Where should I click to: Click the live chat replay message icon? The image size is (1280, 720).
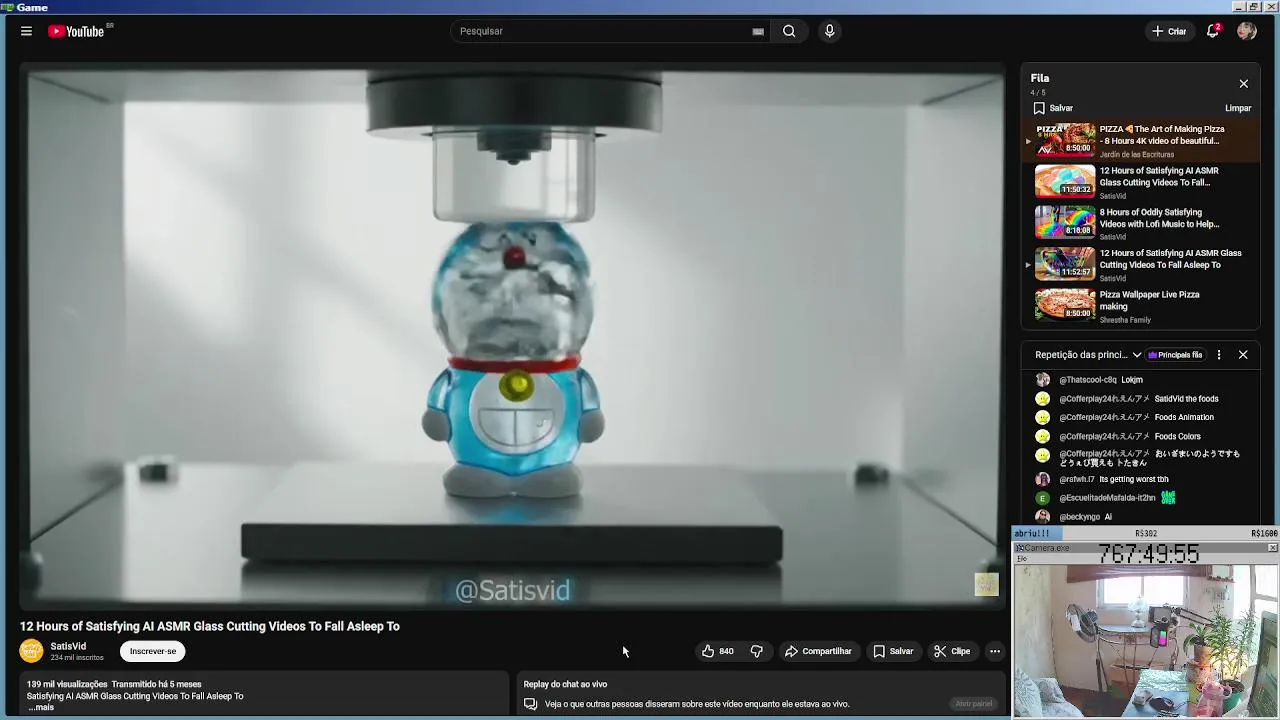(531, 704)
